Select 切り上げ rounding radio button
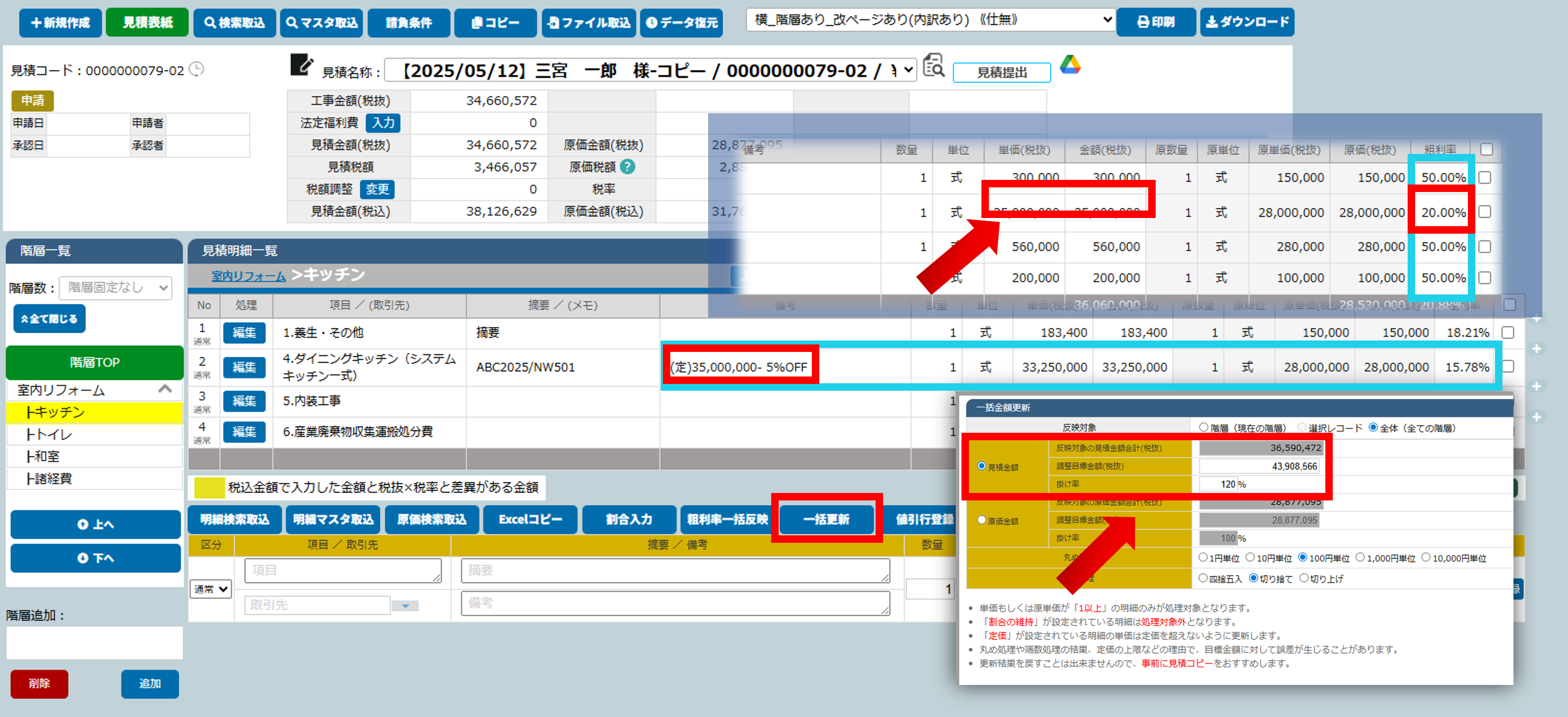Image resolution: width=1568 pixels, height=717 pixels. (x=1303, y=578)
